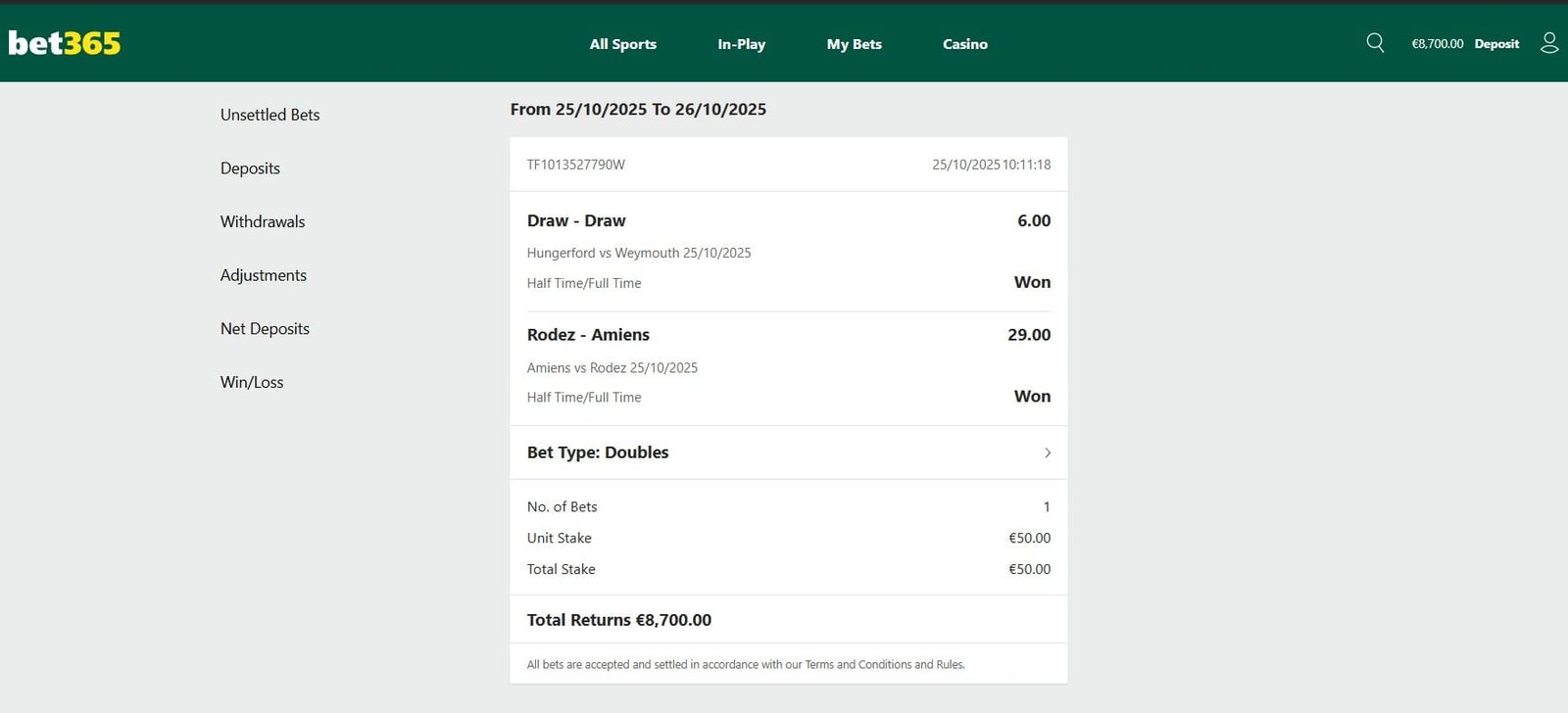
Task: Open the search magnifier icon
Action: 1375,43
